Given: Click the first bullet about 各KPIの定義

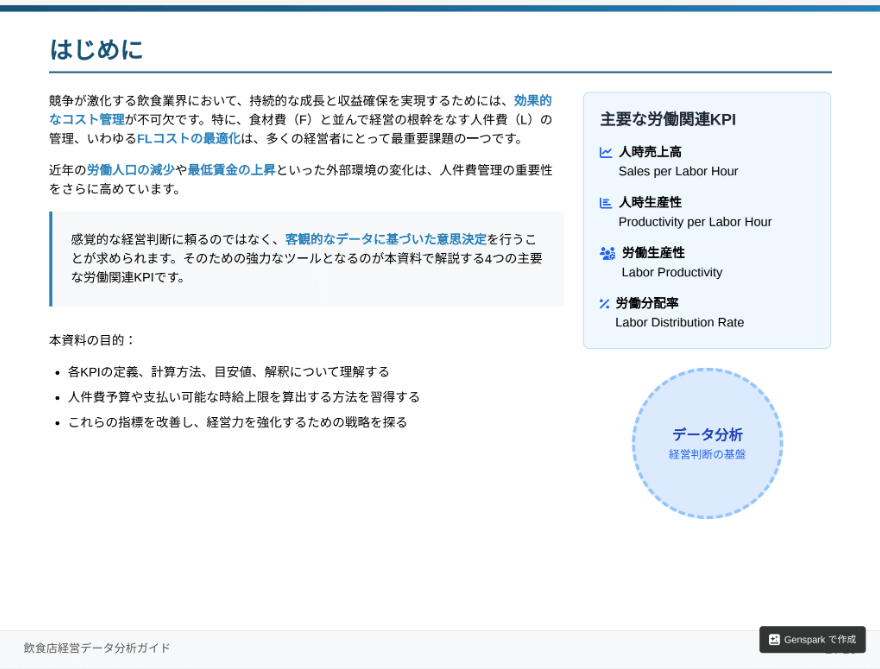Looking at the screenshot, I should click(x=228, y=372).
